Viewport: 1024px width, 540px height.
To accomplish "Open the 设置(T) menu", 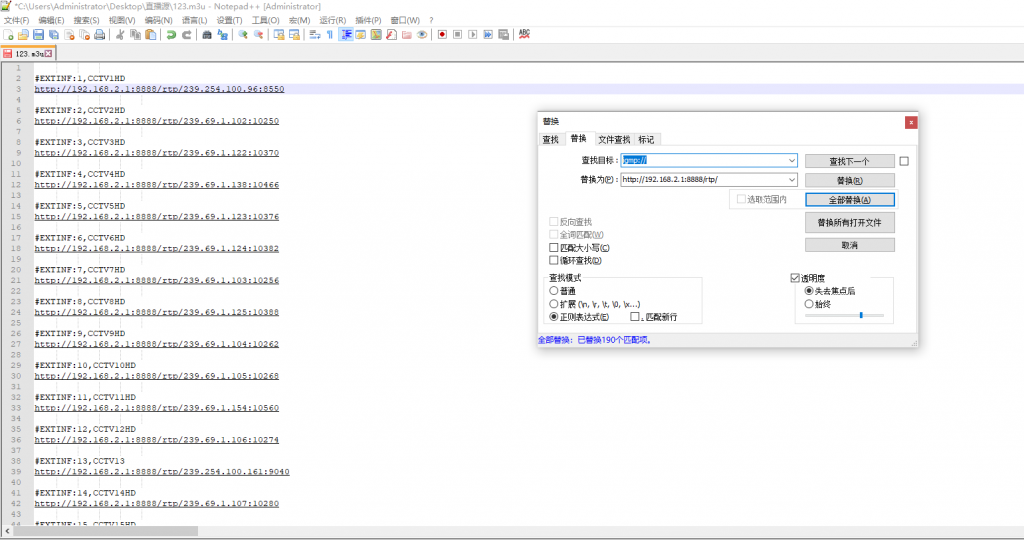I will click(x=229, y=20).
